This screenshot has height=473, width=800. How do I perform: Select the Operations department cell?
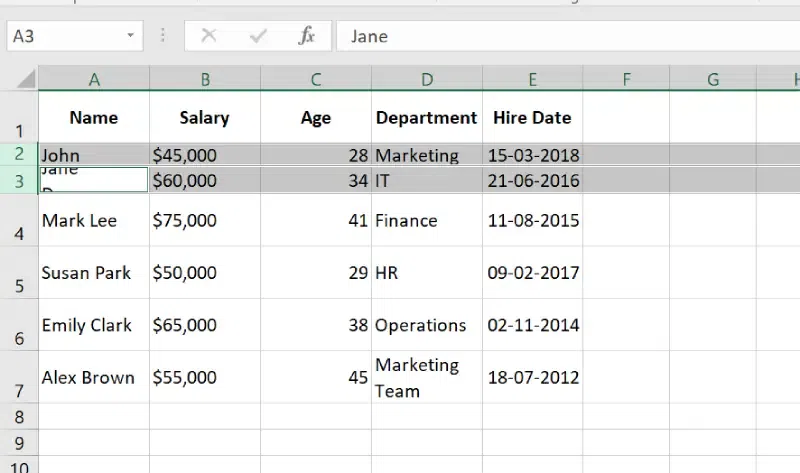(x=426, y=325)
